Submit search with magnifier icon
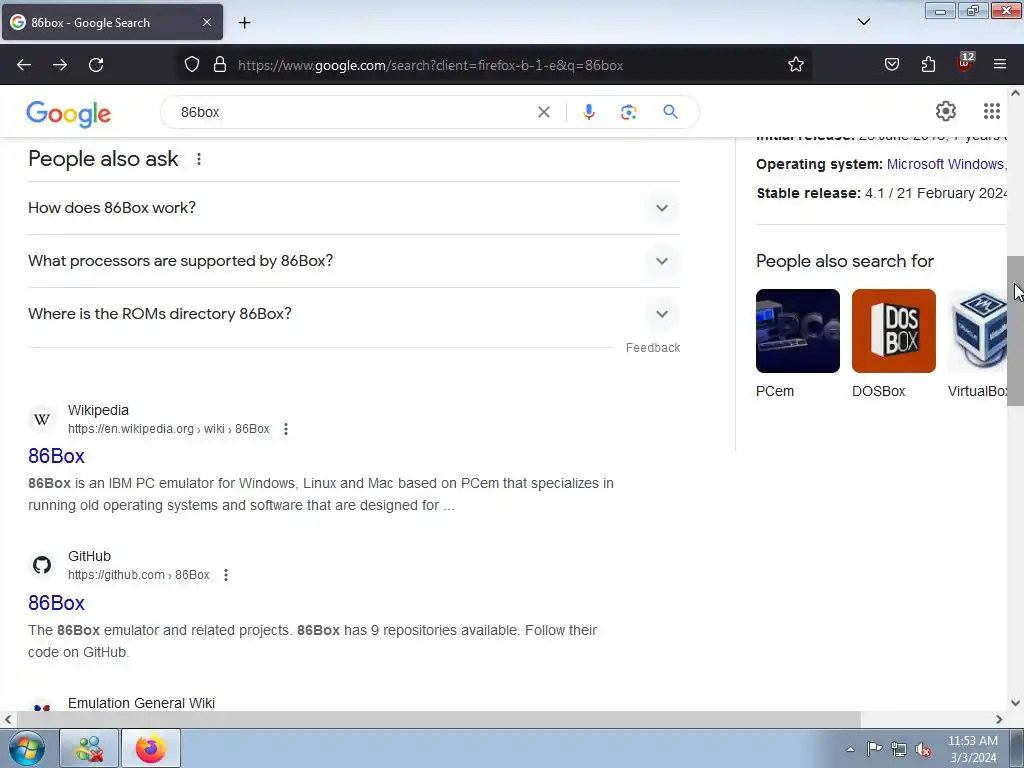Viewport: 1024px width, 768px height. pyautogui.click(x=670, y=112)
